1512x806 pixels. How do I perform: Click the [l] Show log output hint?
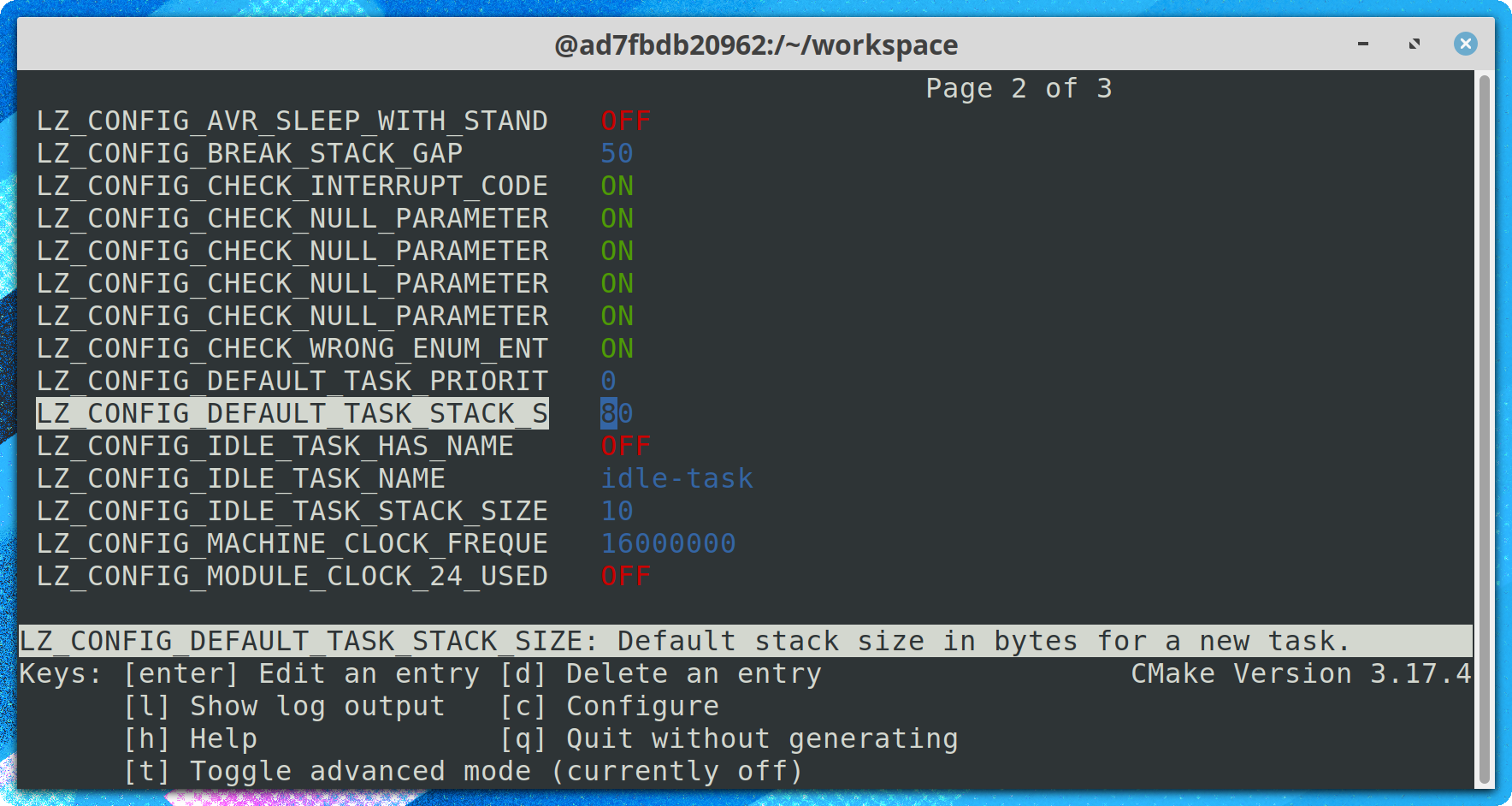coord(285,706)
